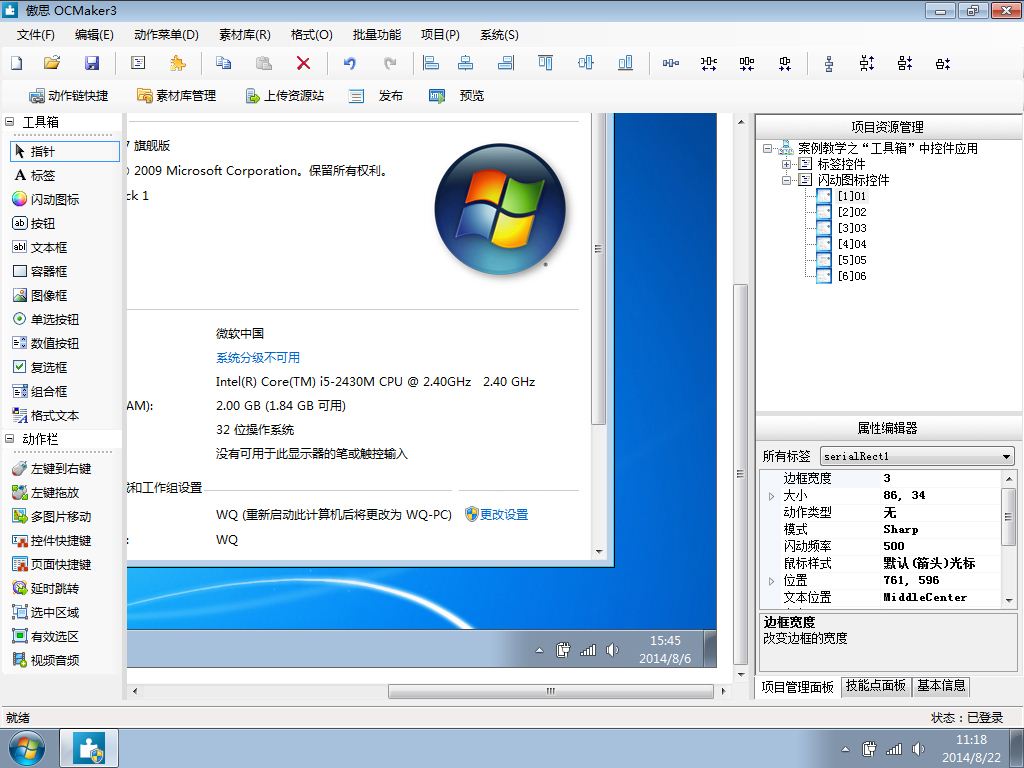Click the 素材库管理 button
Image resolution: width=1024 pixels, height=768 pixels.
click(176, 95)
